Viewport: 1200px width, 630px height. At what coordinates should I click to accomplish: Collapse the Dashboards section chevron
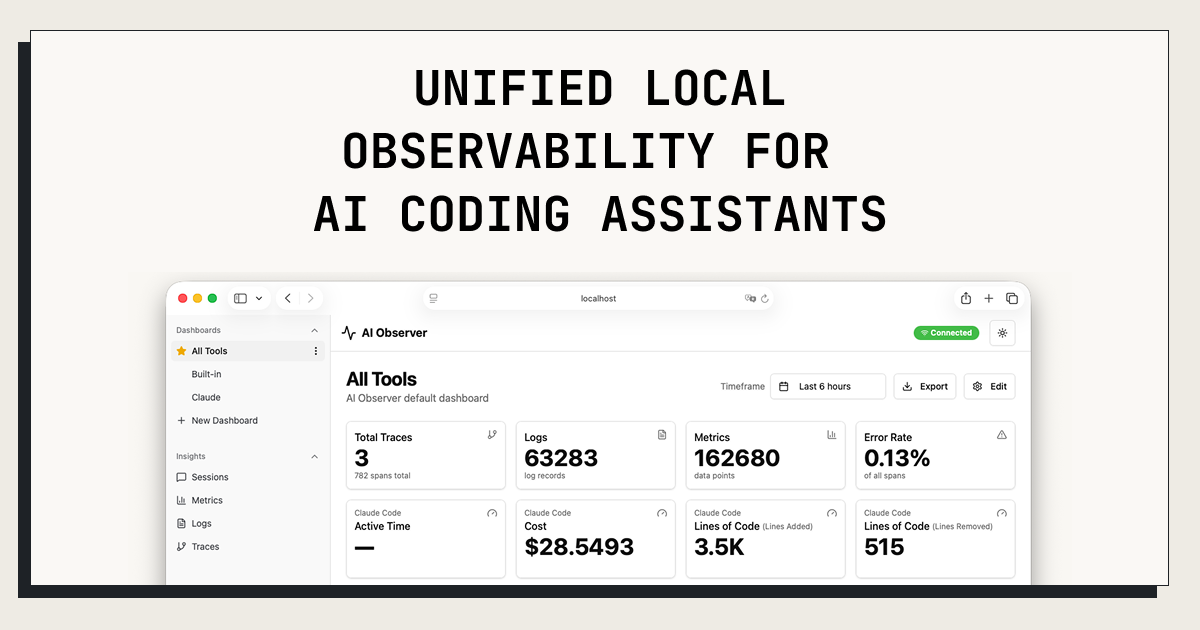[x=314, y=330]
